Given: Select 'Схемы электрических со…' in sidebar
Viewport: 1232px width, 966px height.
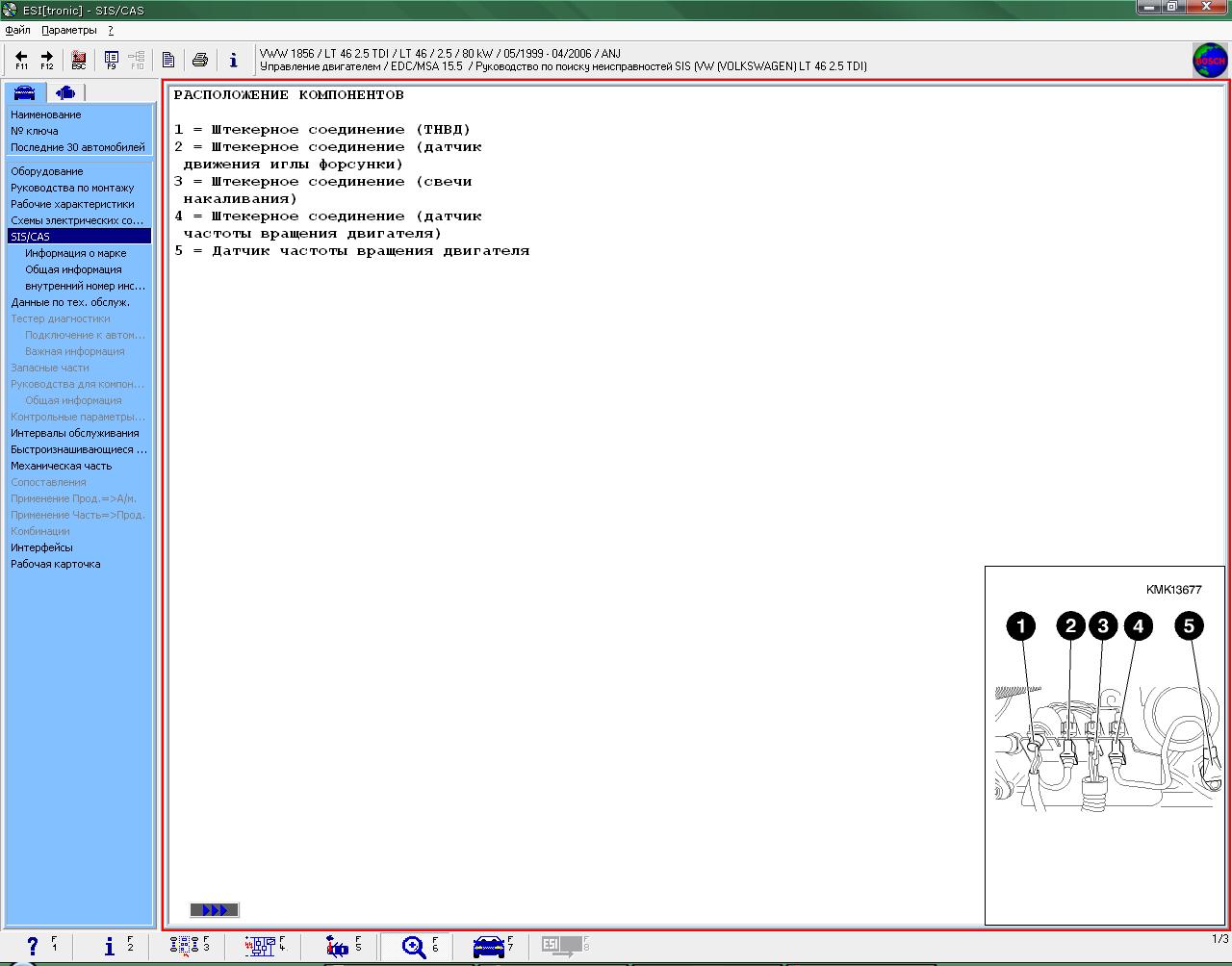Looking at the screenshot, I should point(77,220).
